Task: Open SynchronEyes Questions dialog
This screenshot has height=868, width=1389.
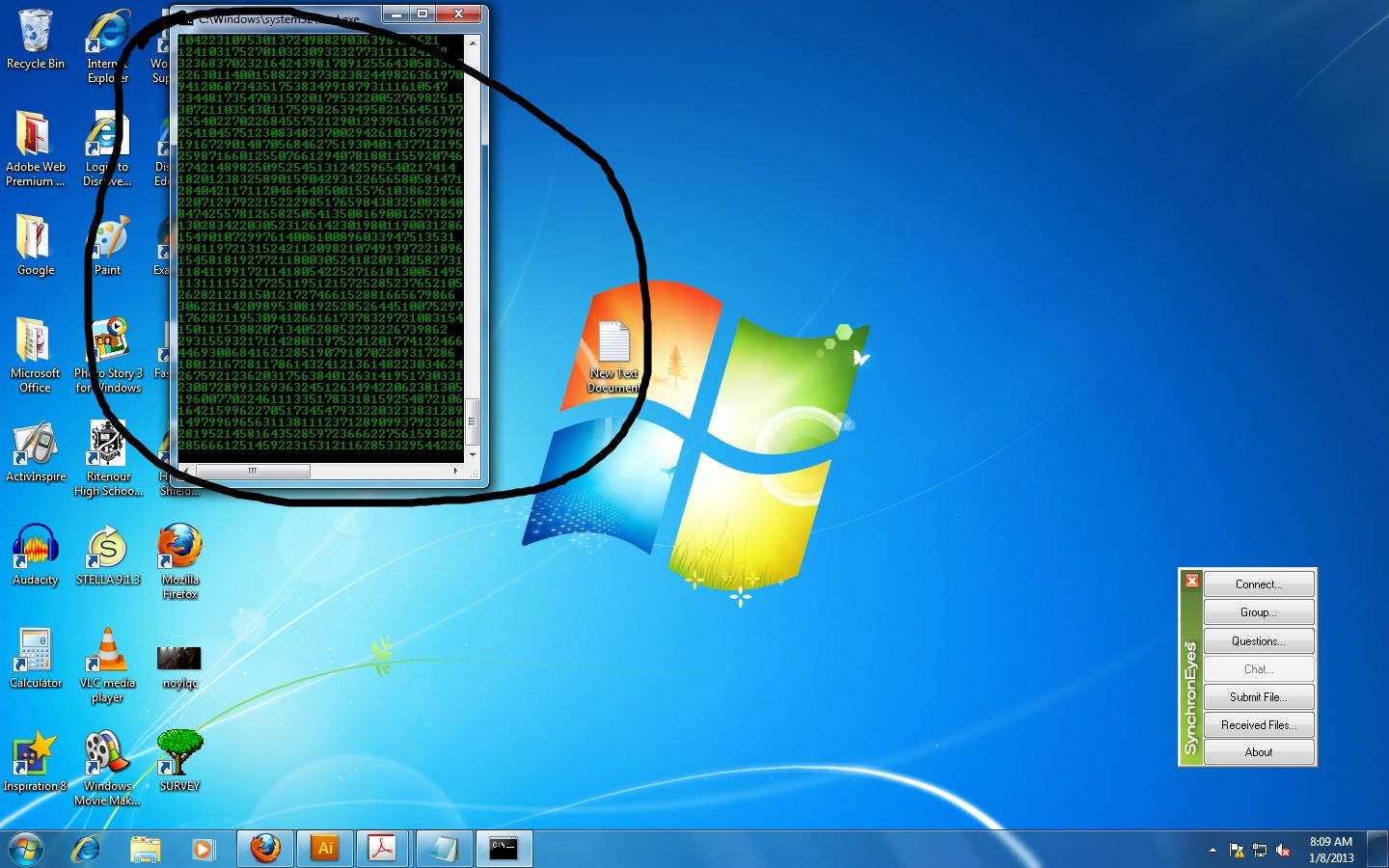Action: pos(1259,640)
